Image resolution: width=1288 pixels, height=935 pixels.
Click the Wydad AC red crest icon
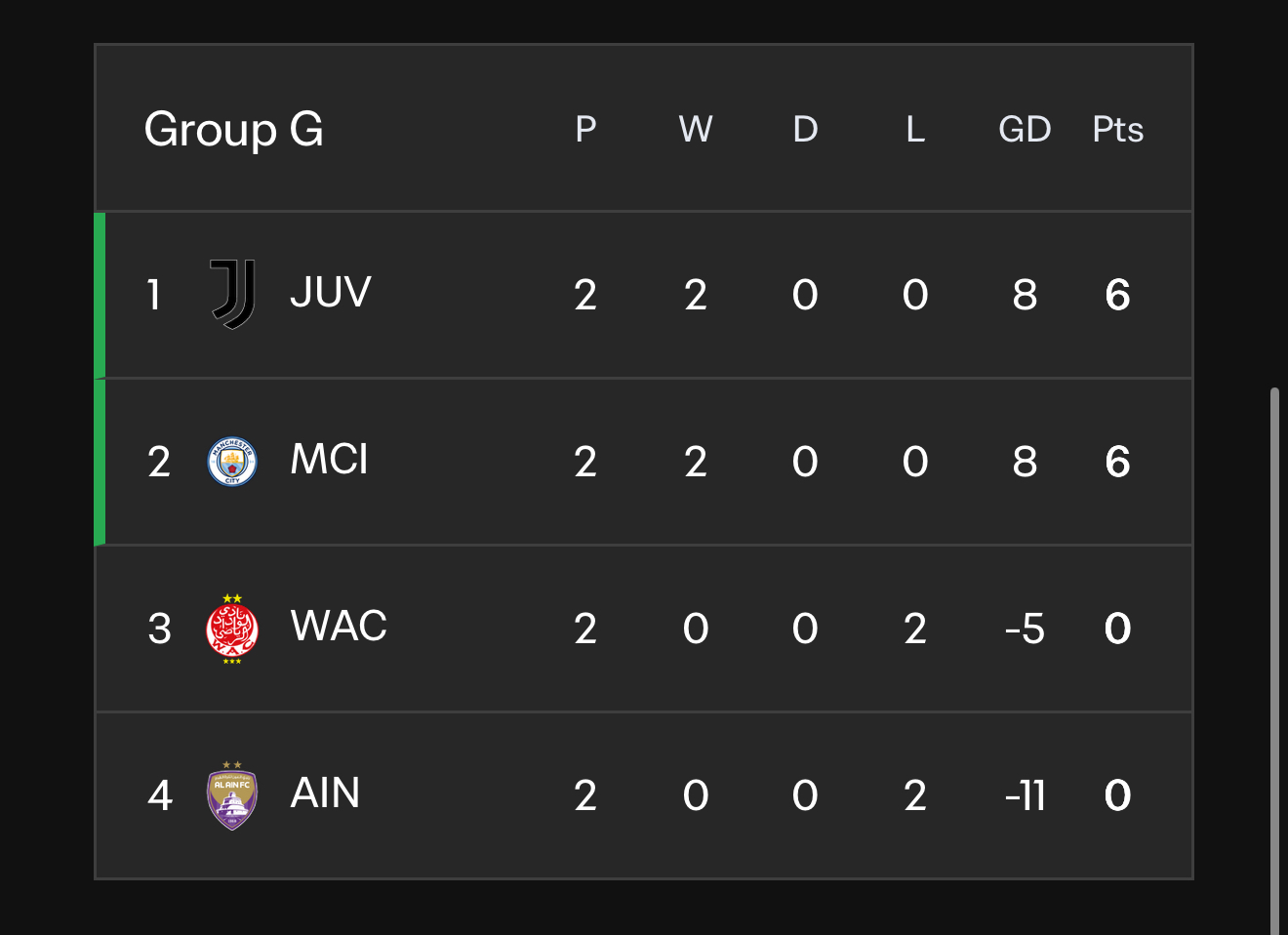pyautogui.click(x=232, y=629)
